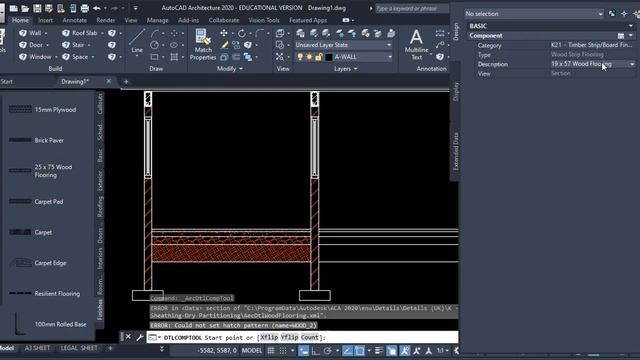640x360 pixels.
Task: Select the Line drawing tool
Action: coord(137,41)
